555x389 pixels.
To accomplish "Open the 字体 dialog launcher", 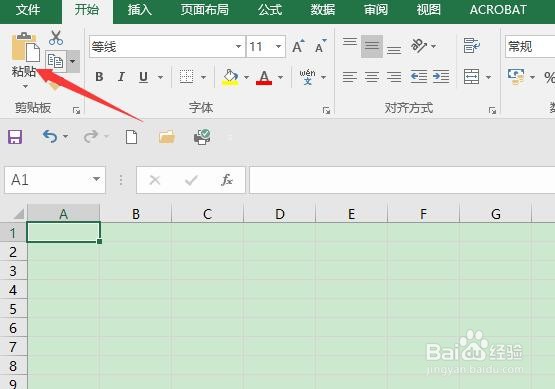I will [326, 111].
